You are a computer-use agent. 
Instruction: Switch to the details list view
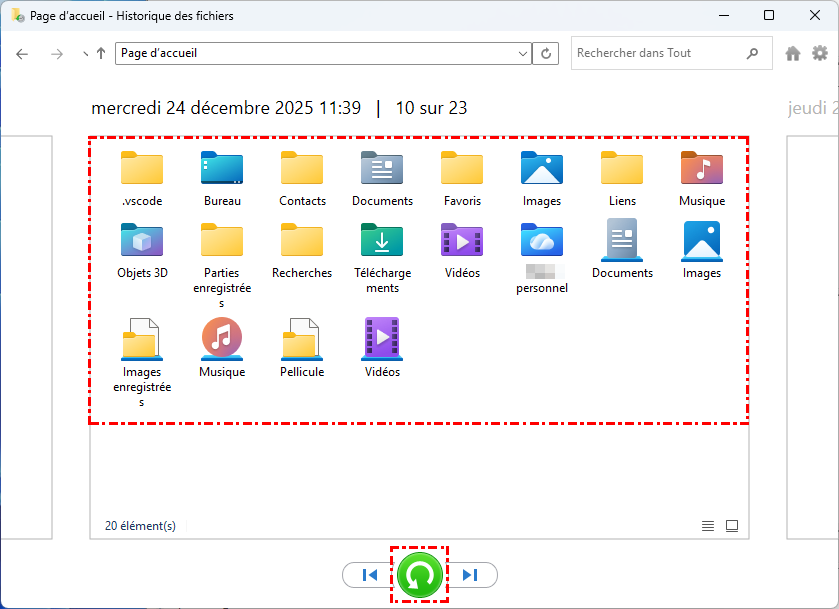click(x=708, y=526)
